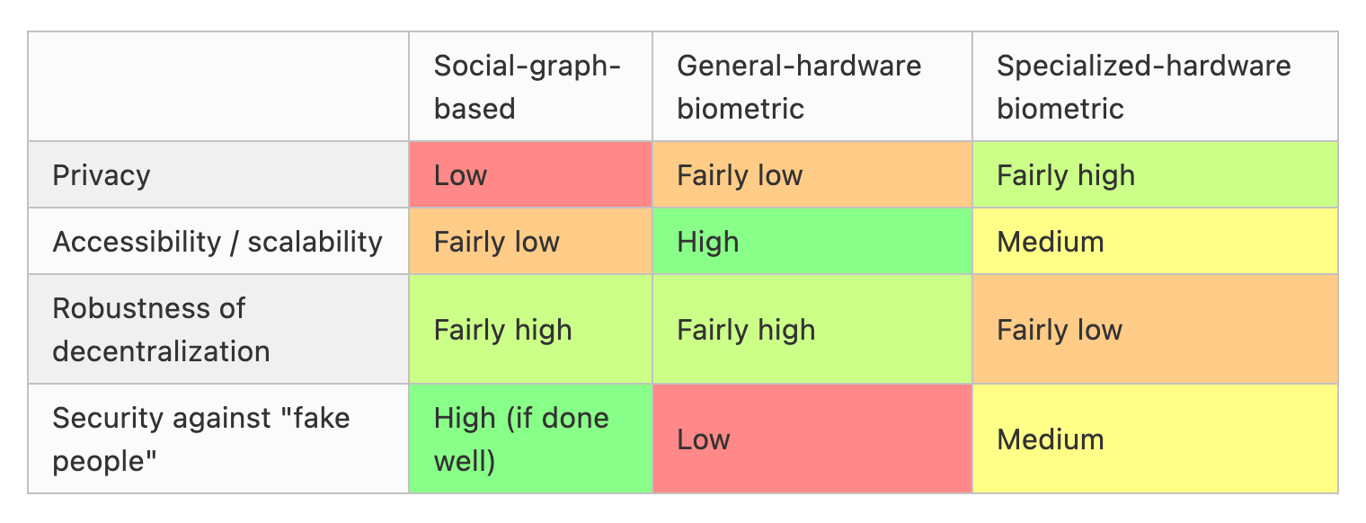Click the Social-graph-based column header
1366x523 pixels.
pyautogui.click(x=530, y=86)
